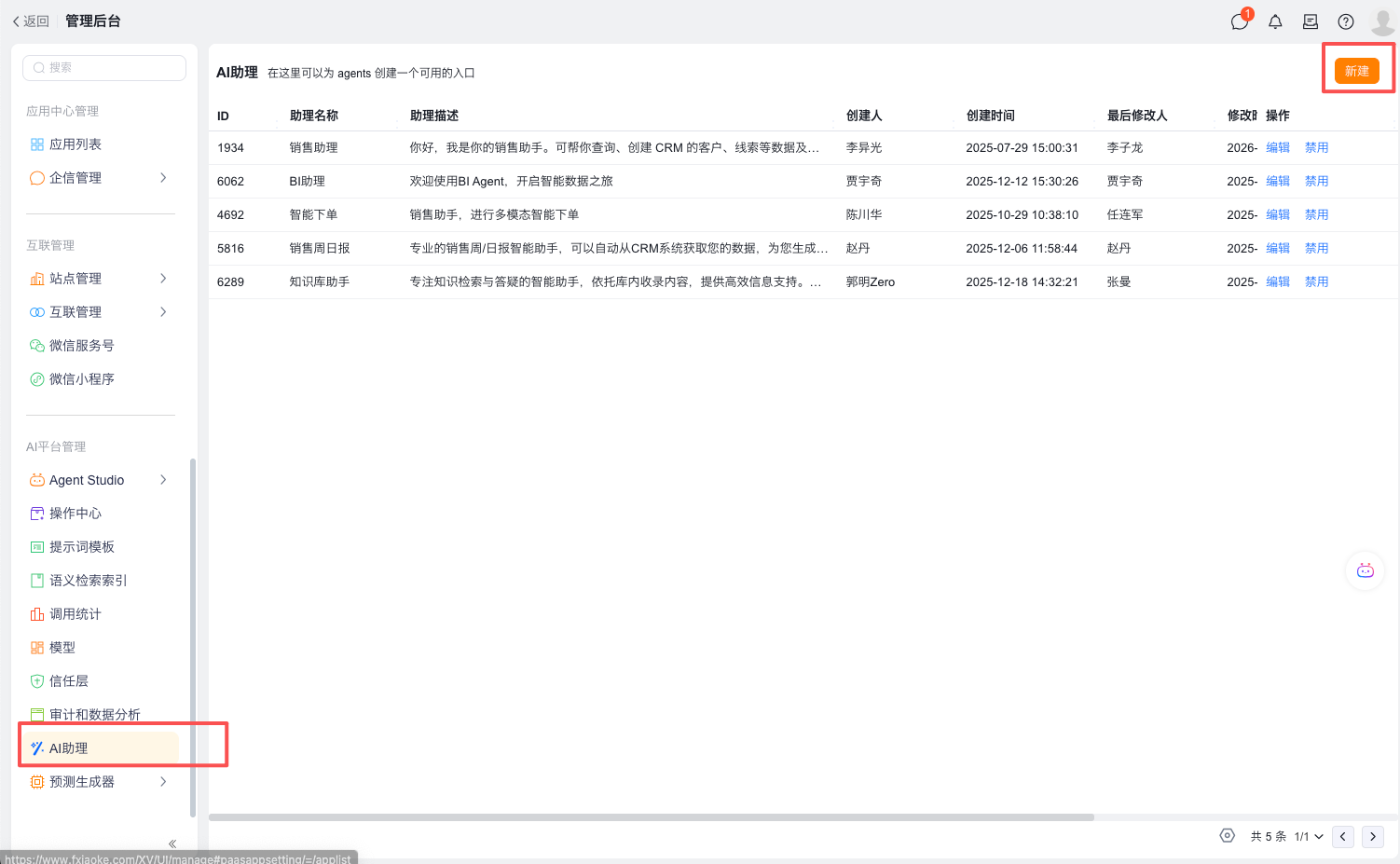Image resolution: width=1400 pixels, height=864 pixels.
Task: Click the task list icon in header
Action: coord(1311,21)
